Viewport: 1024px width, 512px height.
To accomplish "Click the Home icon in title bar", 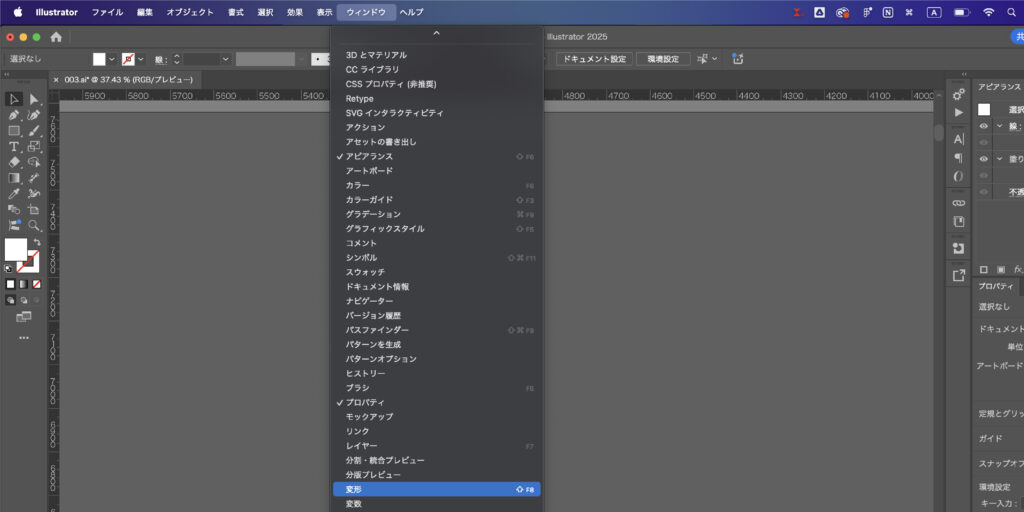I will 56,37.
